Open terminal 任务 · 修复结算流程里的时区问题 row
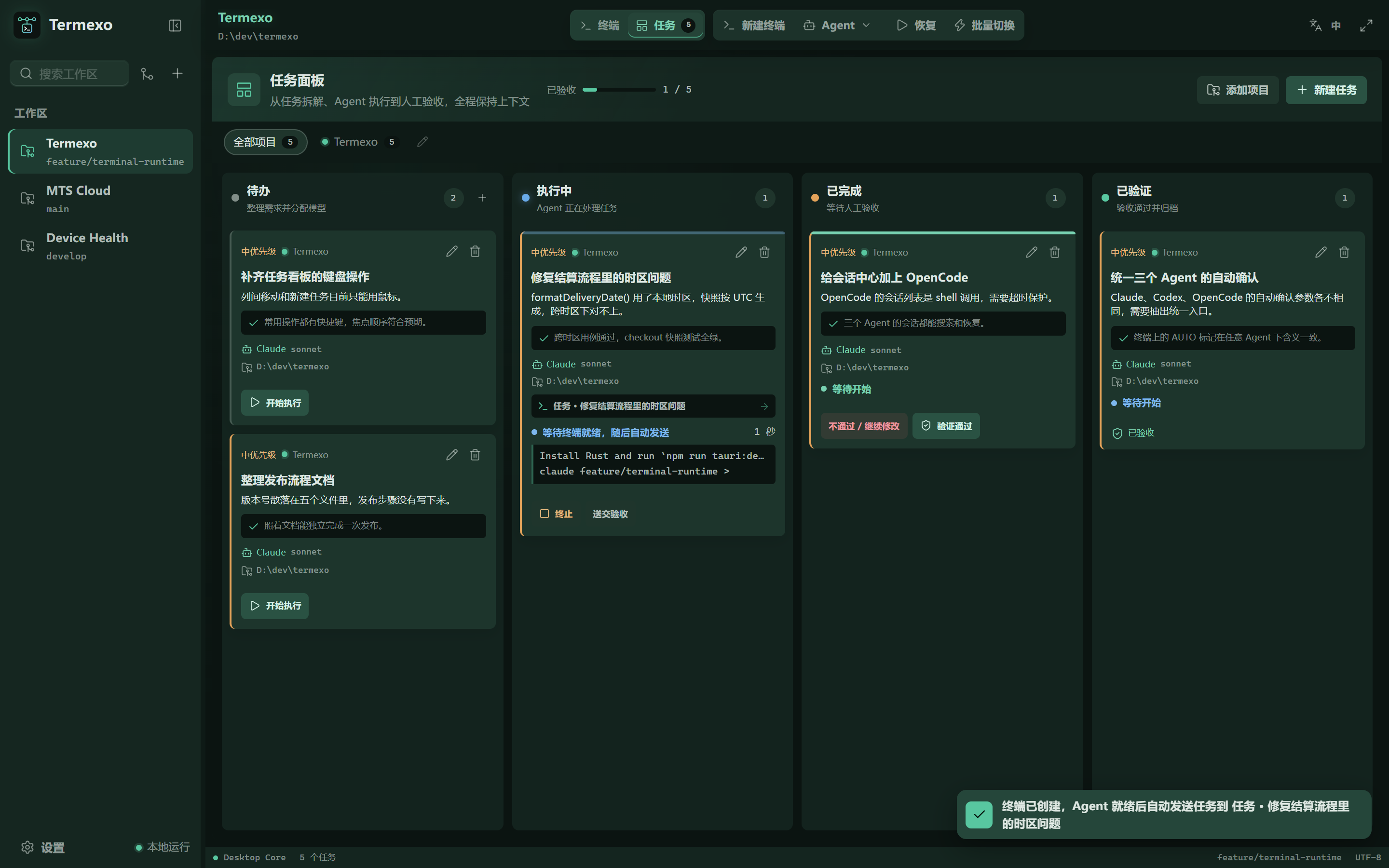This screenshot has width=1389, height=868. pos(653,407)
